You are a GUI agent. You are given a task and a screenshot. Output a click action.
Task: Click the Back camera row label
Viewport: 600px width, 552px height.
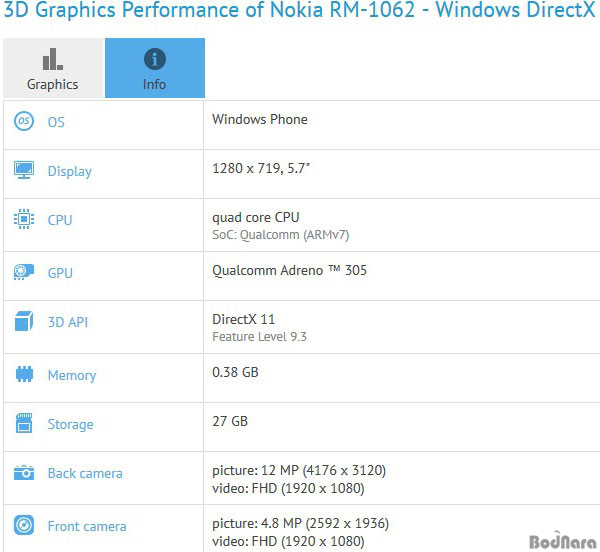tap(85, 473)
